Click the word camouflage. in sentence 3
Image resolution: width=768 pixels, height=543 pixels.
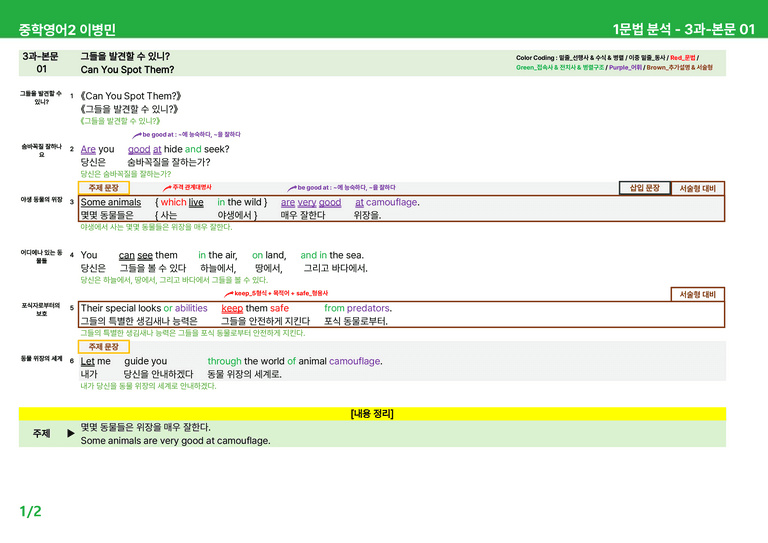point(393,202)
